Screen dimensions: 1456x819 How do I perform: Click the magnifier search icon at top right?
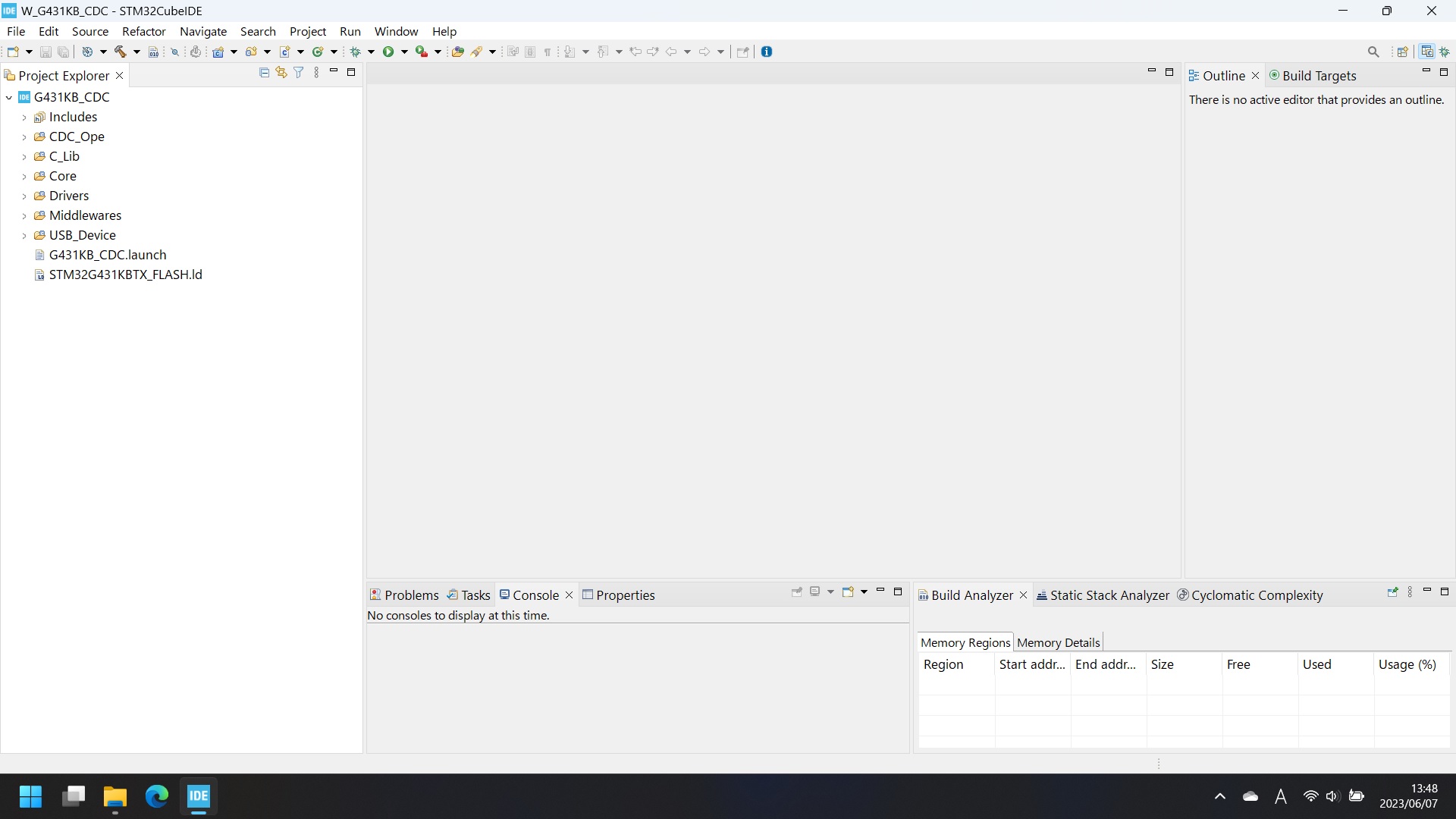point(1373,52)
